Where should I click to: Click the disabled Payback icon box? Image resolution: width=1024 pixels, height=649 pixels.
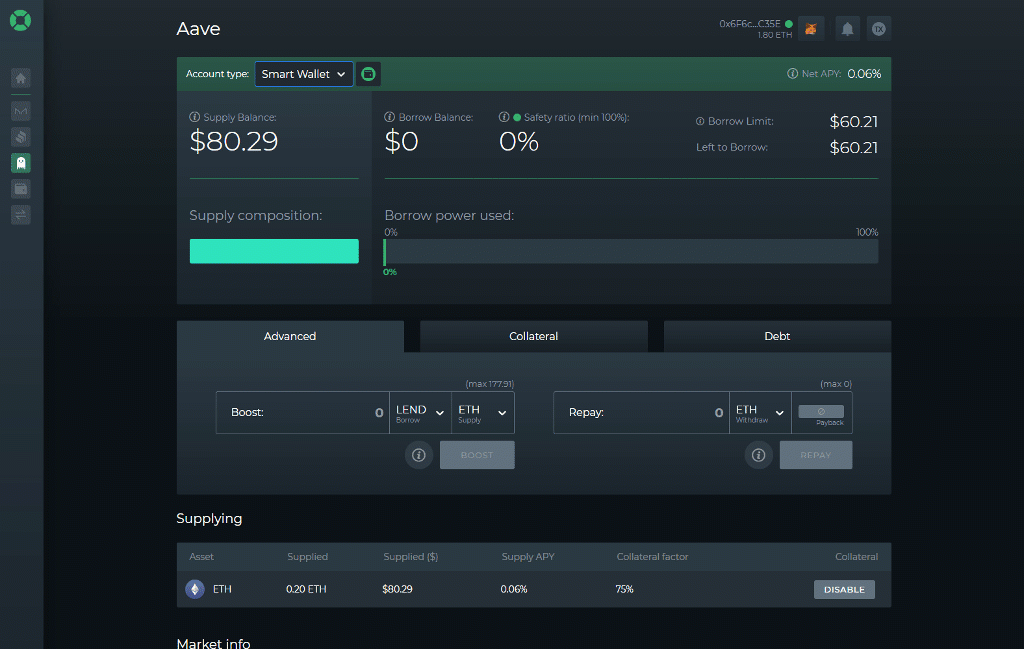[822, 411]
